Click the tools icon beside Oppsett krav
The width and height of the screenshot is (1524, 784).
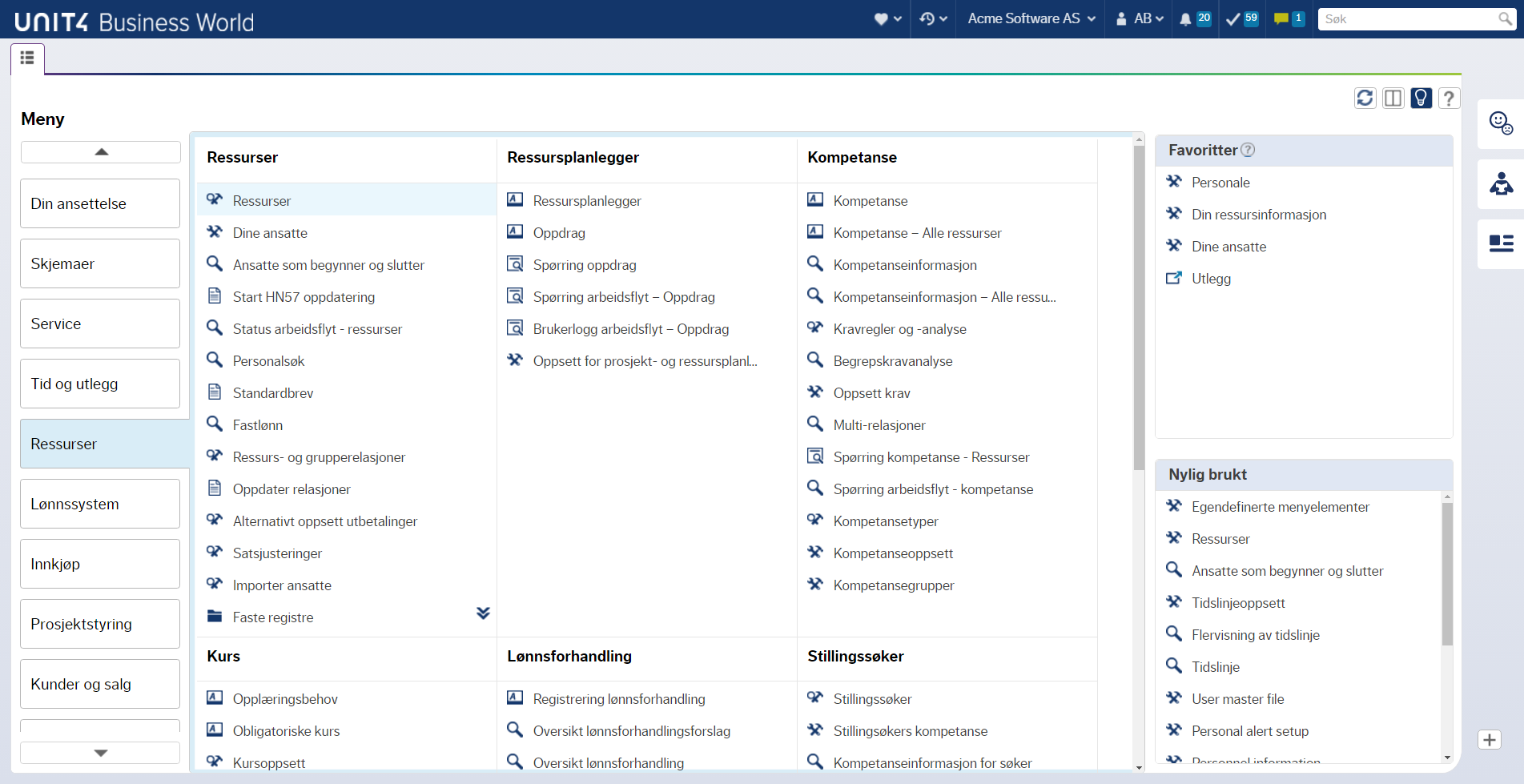pyautogui.click(x=815, y=392)
